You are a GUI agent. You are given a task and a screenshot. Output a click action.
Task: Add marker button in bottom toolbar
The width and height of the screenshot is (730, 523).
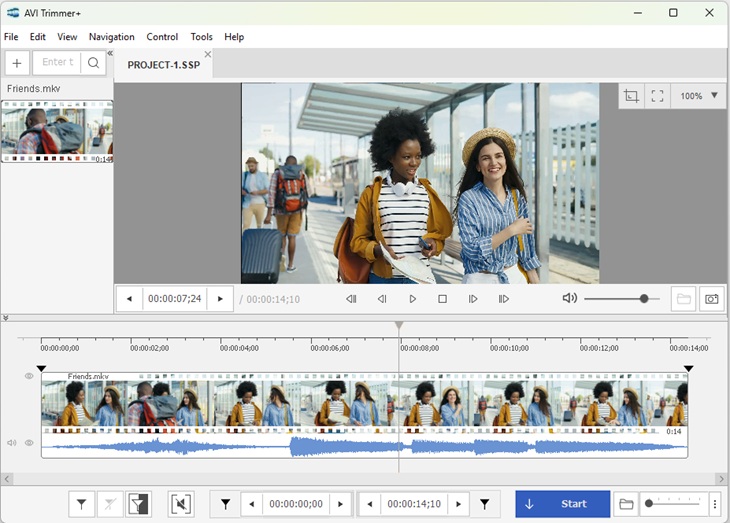click(81, 504)
